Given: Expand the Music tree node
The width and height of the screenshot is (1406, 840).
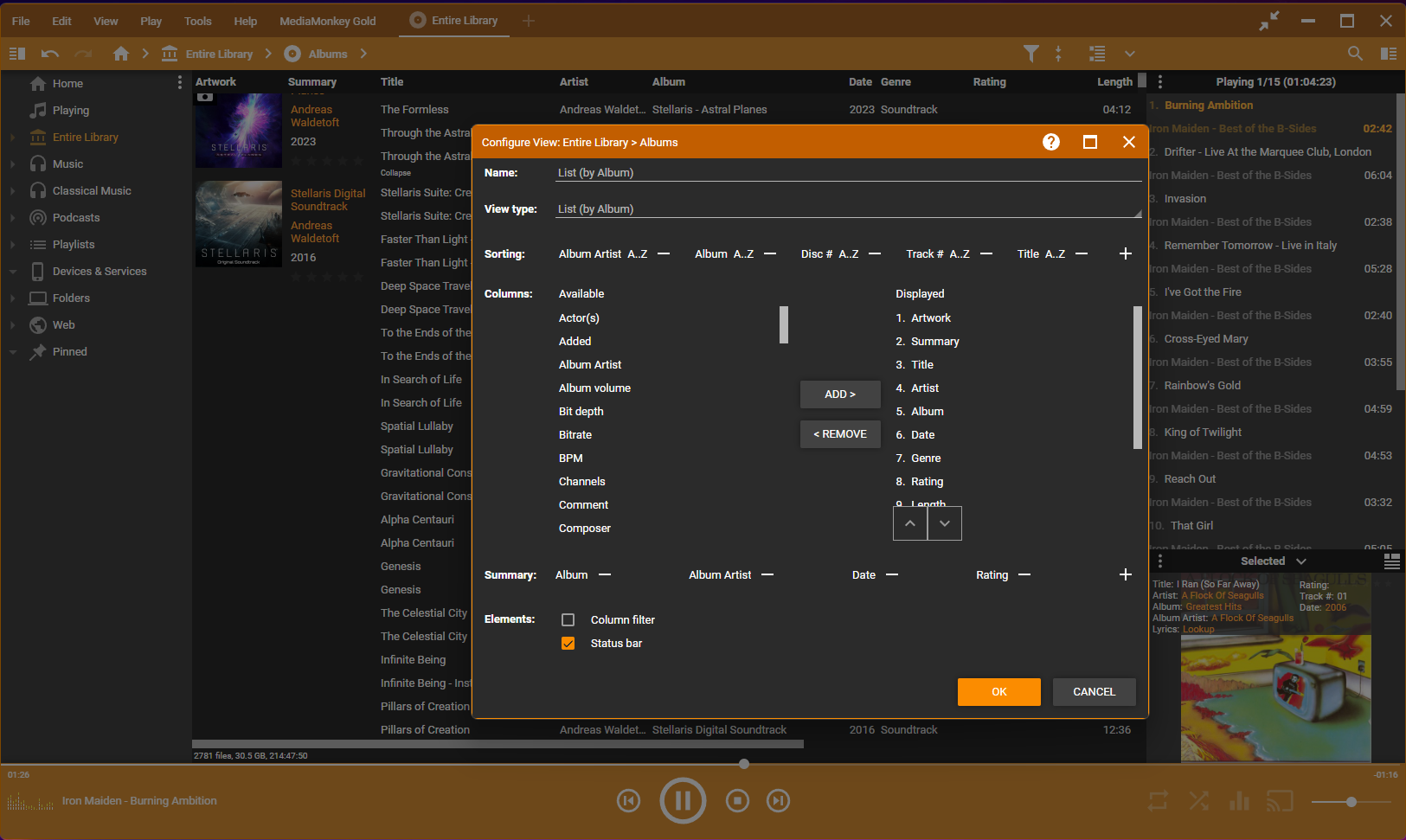Looking at the screenshot, I should coord(12,164).
